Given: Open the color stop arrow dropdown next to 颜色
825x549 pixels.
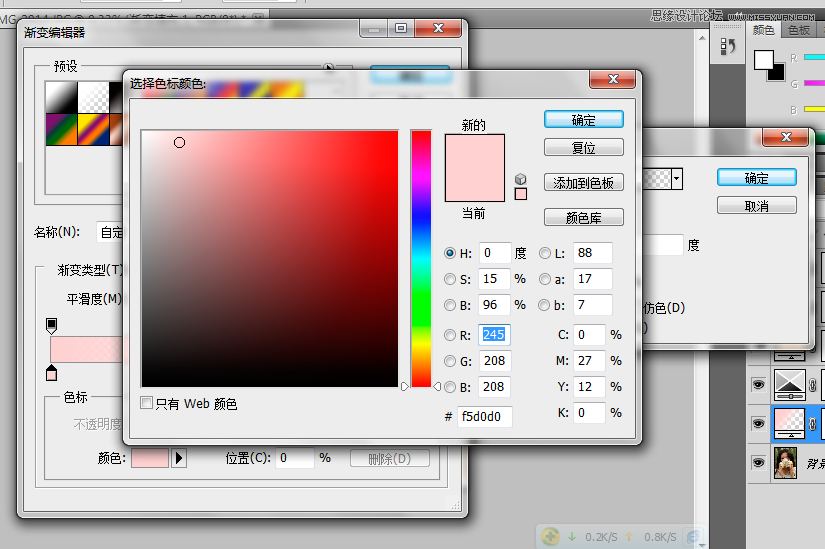Looking at the screenshot, I should pyautogui.click(x=179, y=458).
